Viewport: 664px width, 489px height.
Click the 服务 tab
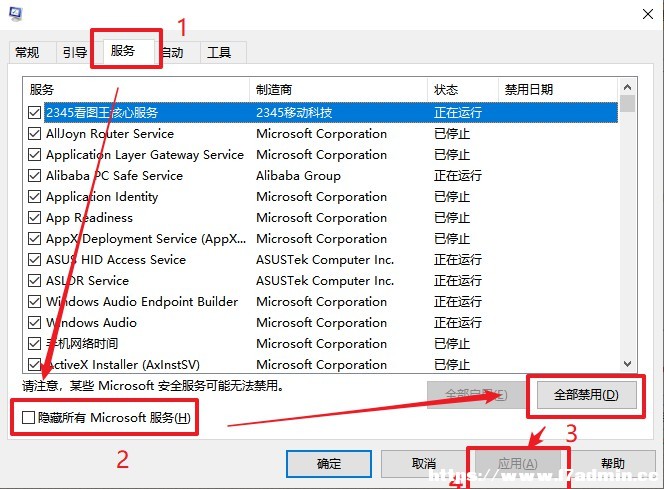pyautogui.click(x=123, y=51)
